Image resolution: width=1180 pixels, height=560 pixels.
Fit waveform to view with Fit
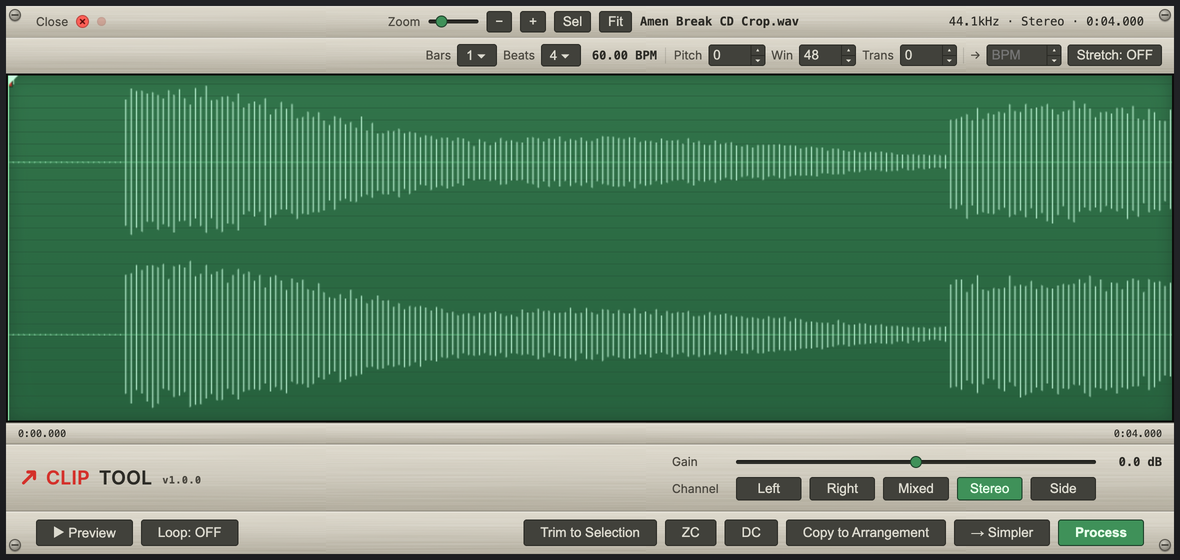(616, 22)
